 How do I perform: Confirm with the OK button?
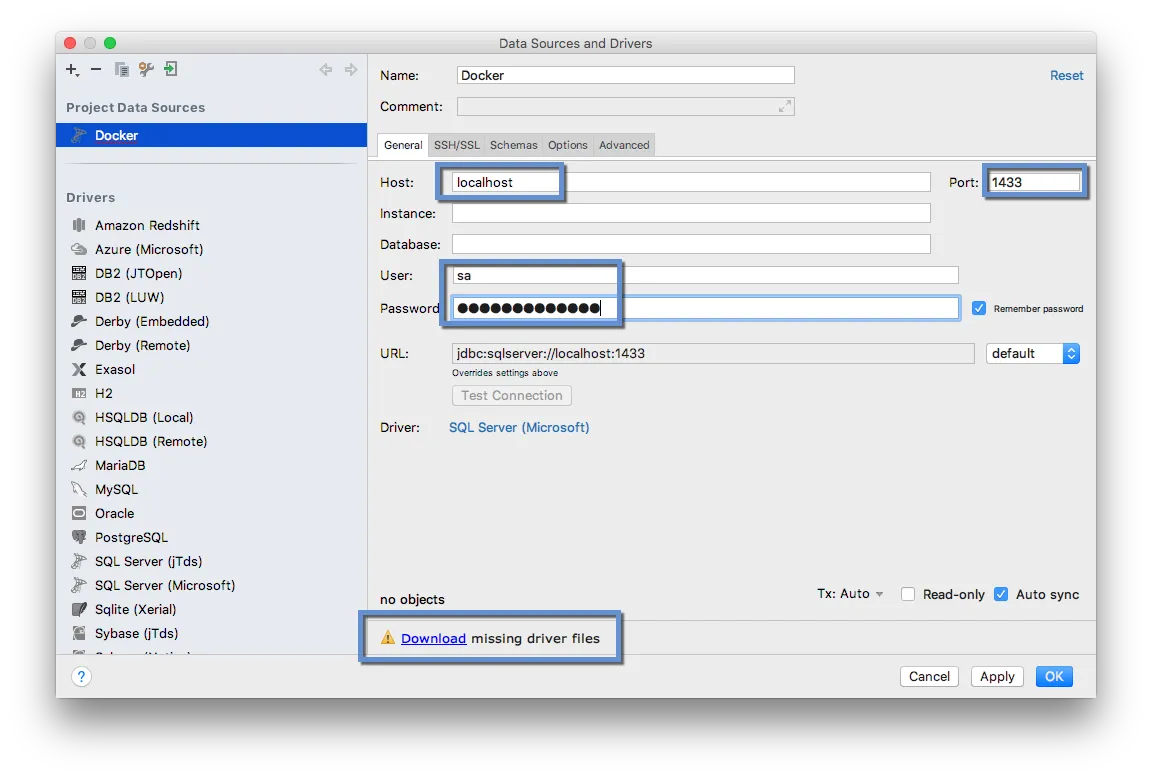click(1054, 677)
